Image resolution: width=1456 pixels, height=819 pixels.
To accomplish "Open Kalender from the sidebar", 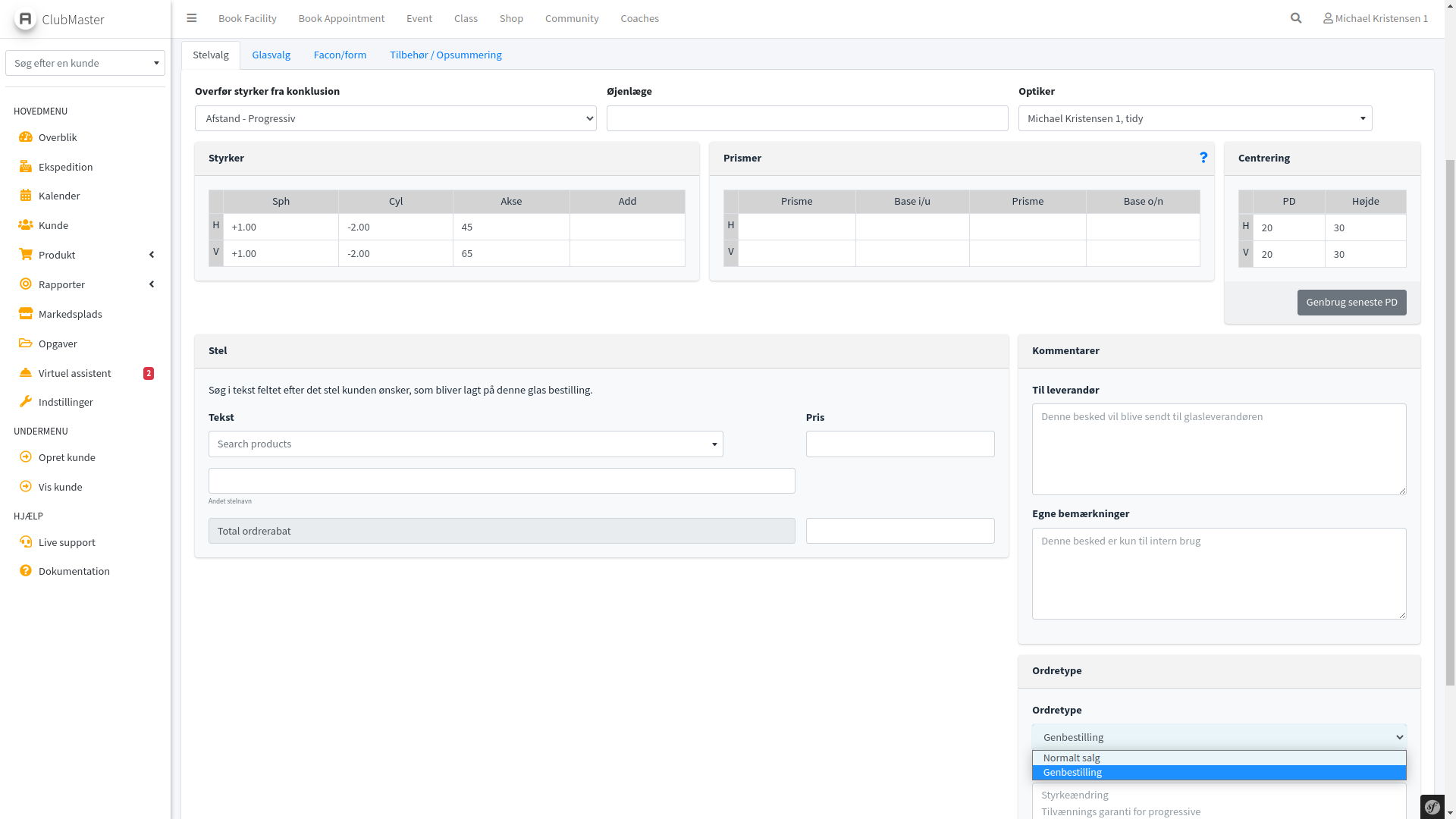I will click(58, 196).
